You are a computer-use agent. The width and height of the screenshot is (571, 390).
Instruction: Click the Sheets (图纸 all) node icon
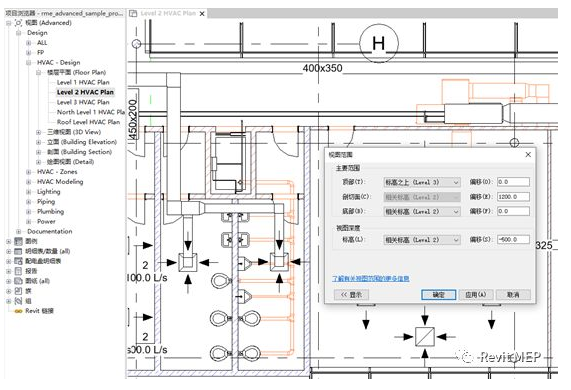pyautogui.click(x=18, y=281)
